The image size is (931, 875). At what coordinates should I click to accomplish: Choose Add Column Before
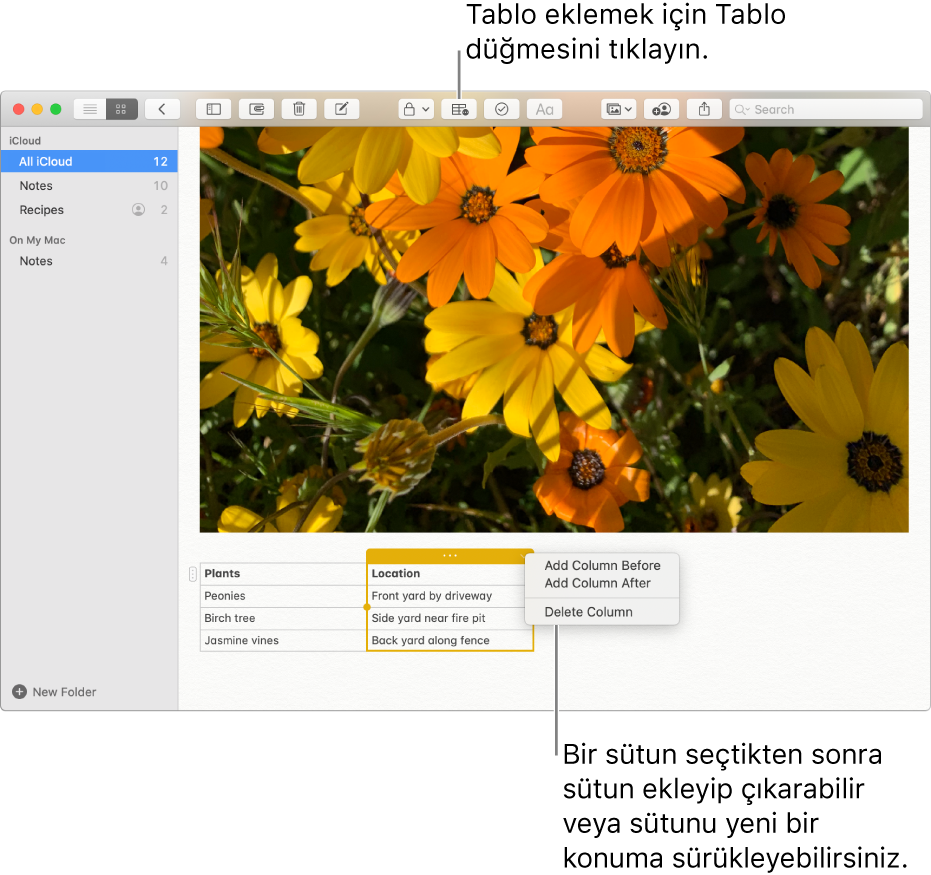(x=602, y=566)
